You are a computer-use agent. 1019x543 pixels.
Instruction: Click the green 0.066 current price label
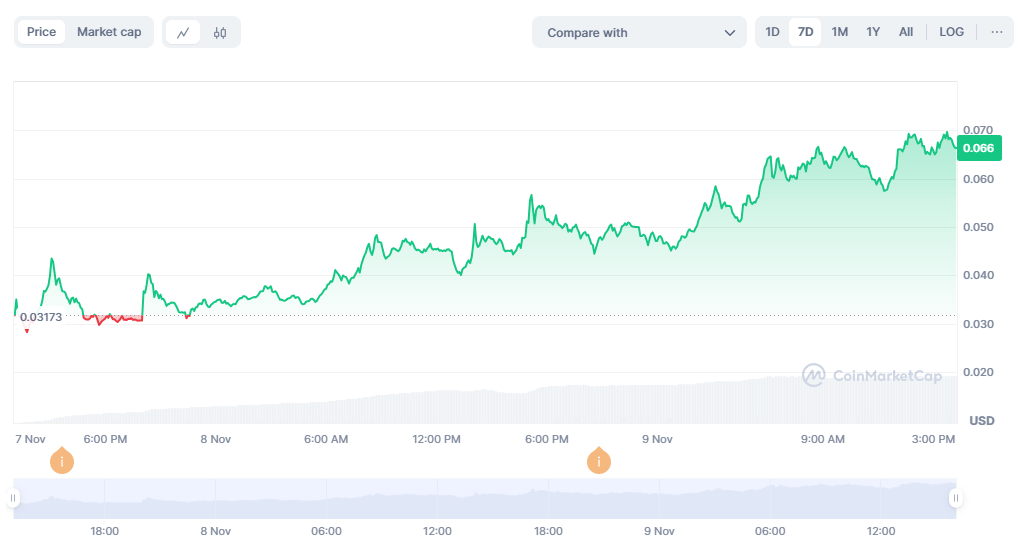977,148
